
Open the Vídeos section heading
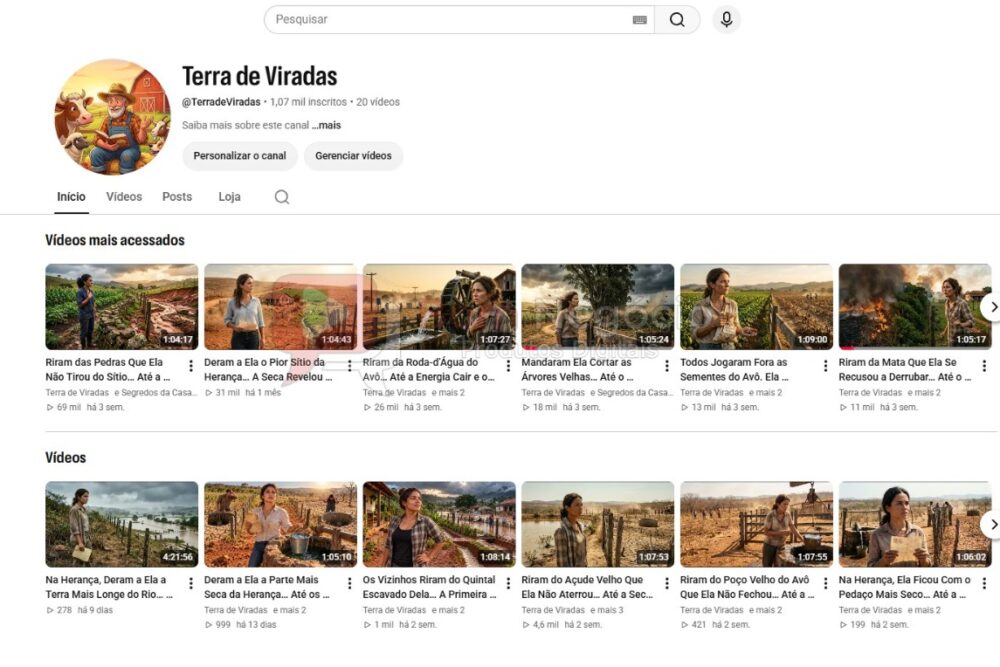[x=66, y=458]
